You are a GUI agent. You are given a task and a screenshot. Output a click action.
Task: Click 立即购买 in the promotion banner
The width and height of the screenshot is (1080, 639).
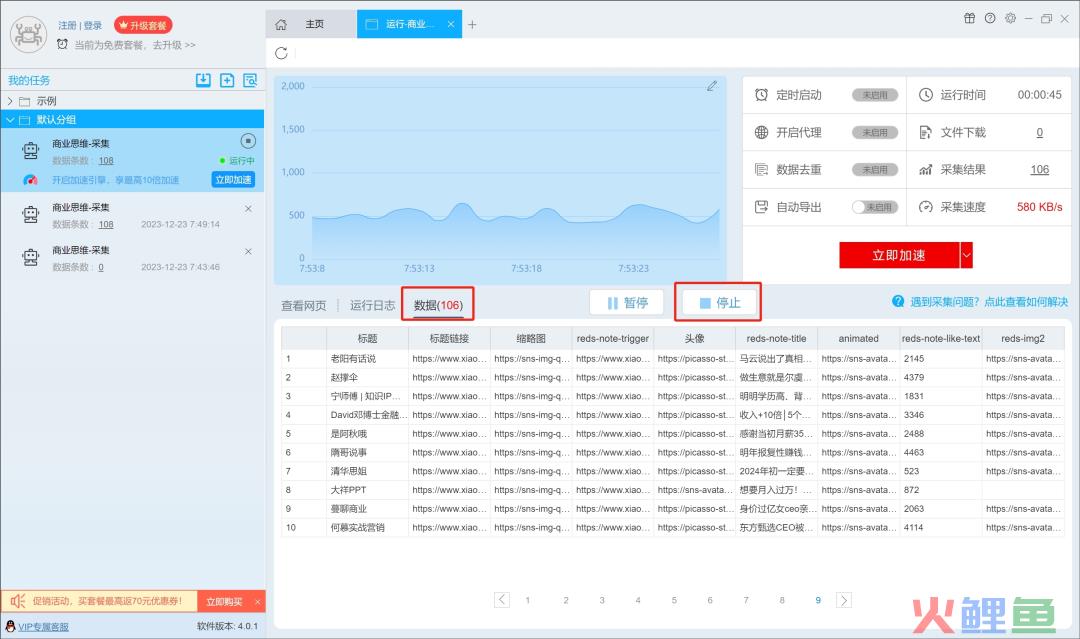[224, 602]
